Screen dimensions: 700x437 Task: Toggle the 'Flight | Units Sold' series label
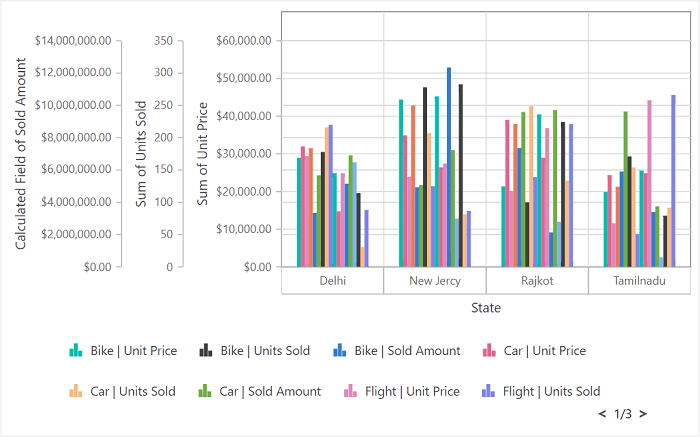pyautogui.click(x=551, y=392)
